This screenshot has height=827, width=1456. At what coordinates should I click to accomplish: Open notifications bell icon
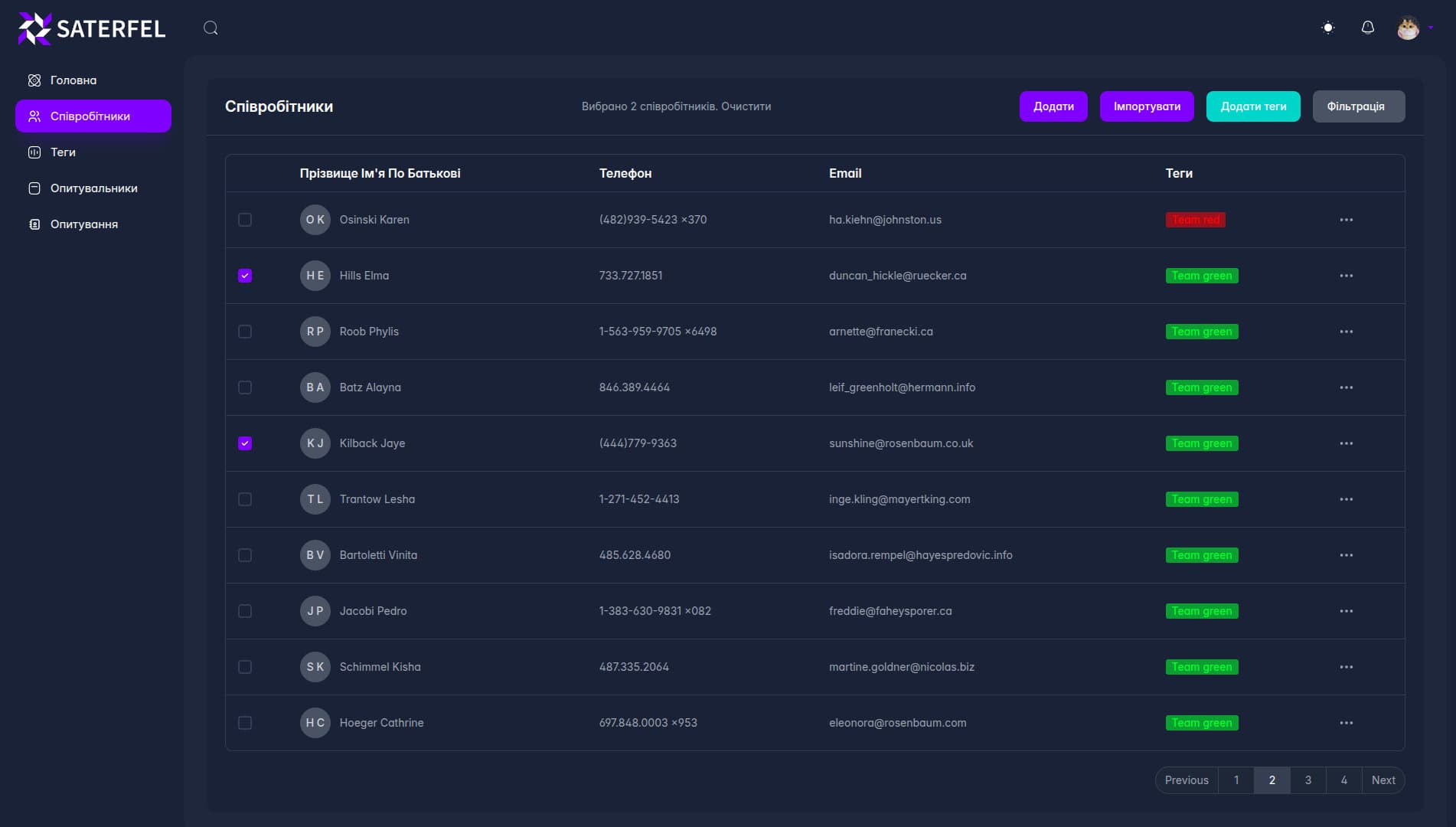(1367, 28)
